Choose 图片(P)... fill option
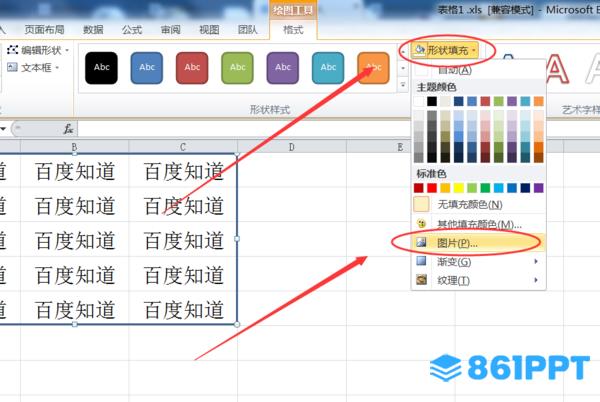 pos(478,243)
